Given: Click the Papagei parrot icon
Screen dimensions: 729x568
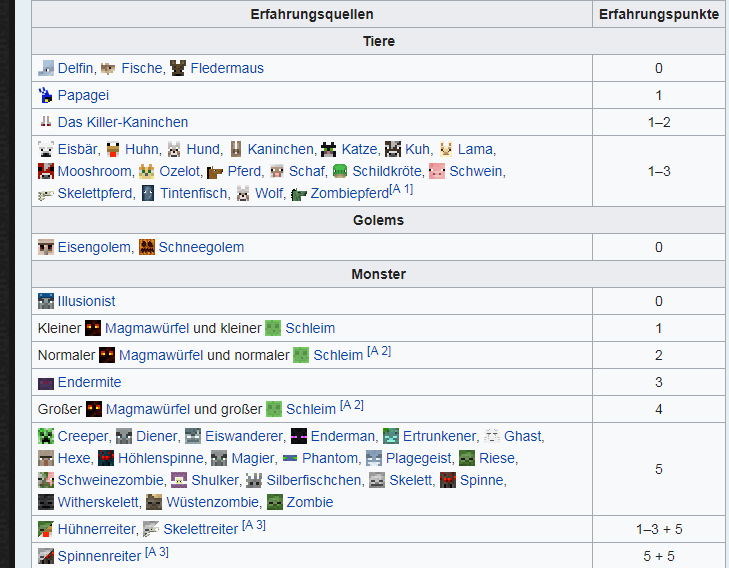Looking at the screenshot, I should click(x=46, y=95).
